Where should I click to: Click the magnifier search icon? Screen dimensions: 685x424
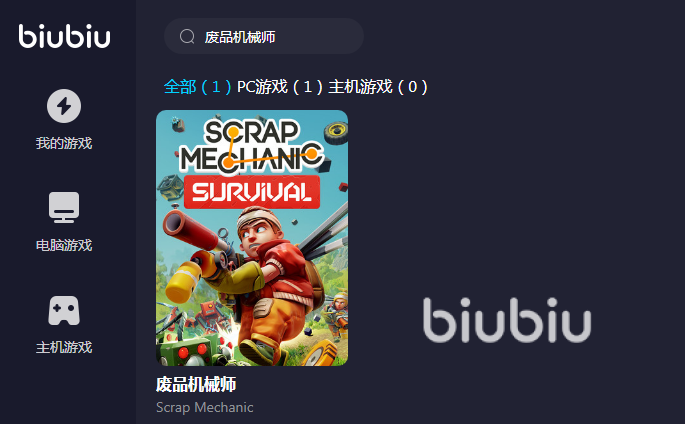pos(187,37)
